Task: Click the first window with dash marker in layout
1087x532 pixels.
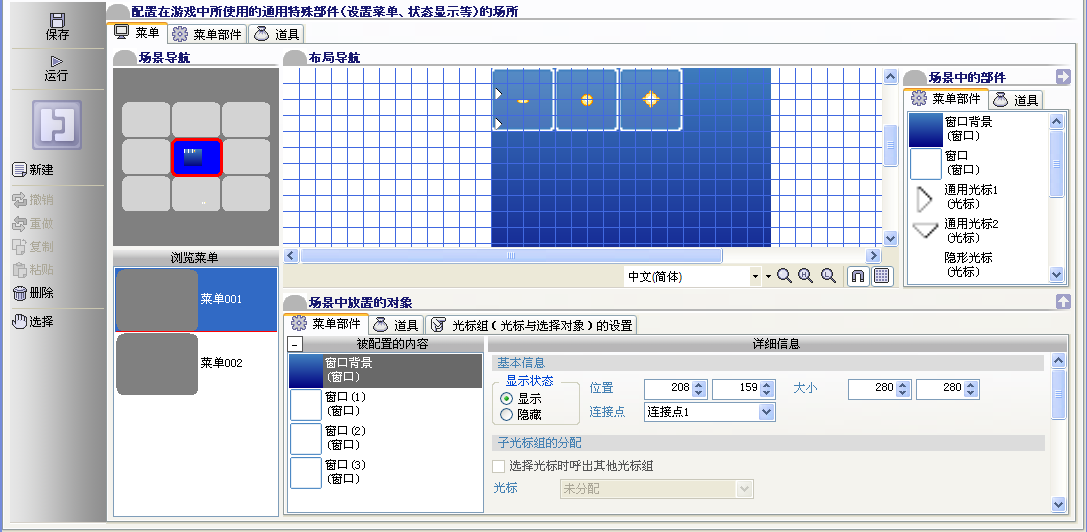Action: (x=523, y=100)
